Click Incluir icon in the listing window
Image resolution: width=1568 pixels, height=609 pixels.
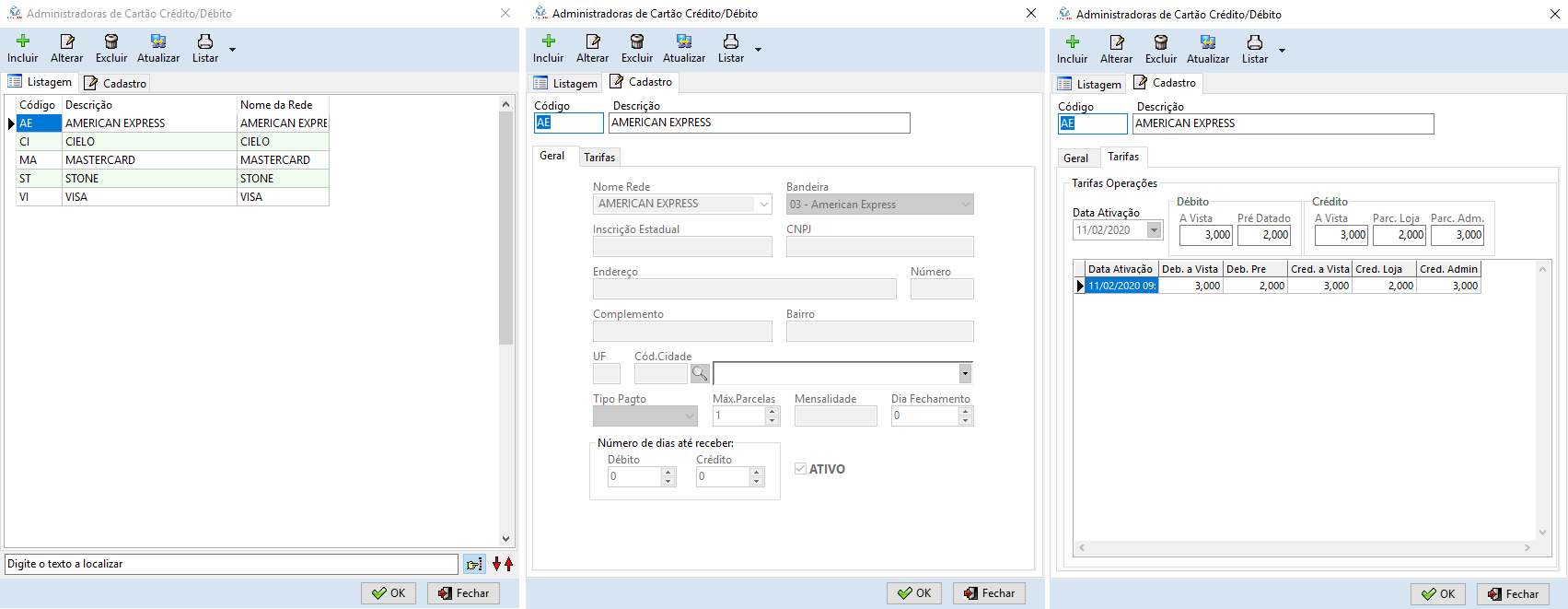23,41
